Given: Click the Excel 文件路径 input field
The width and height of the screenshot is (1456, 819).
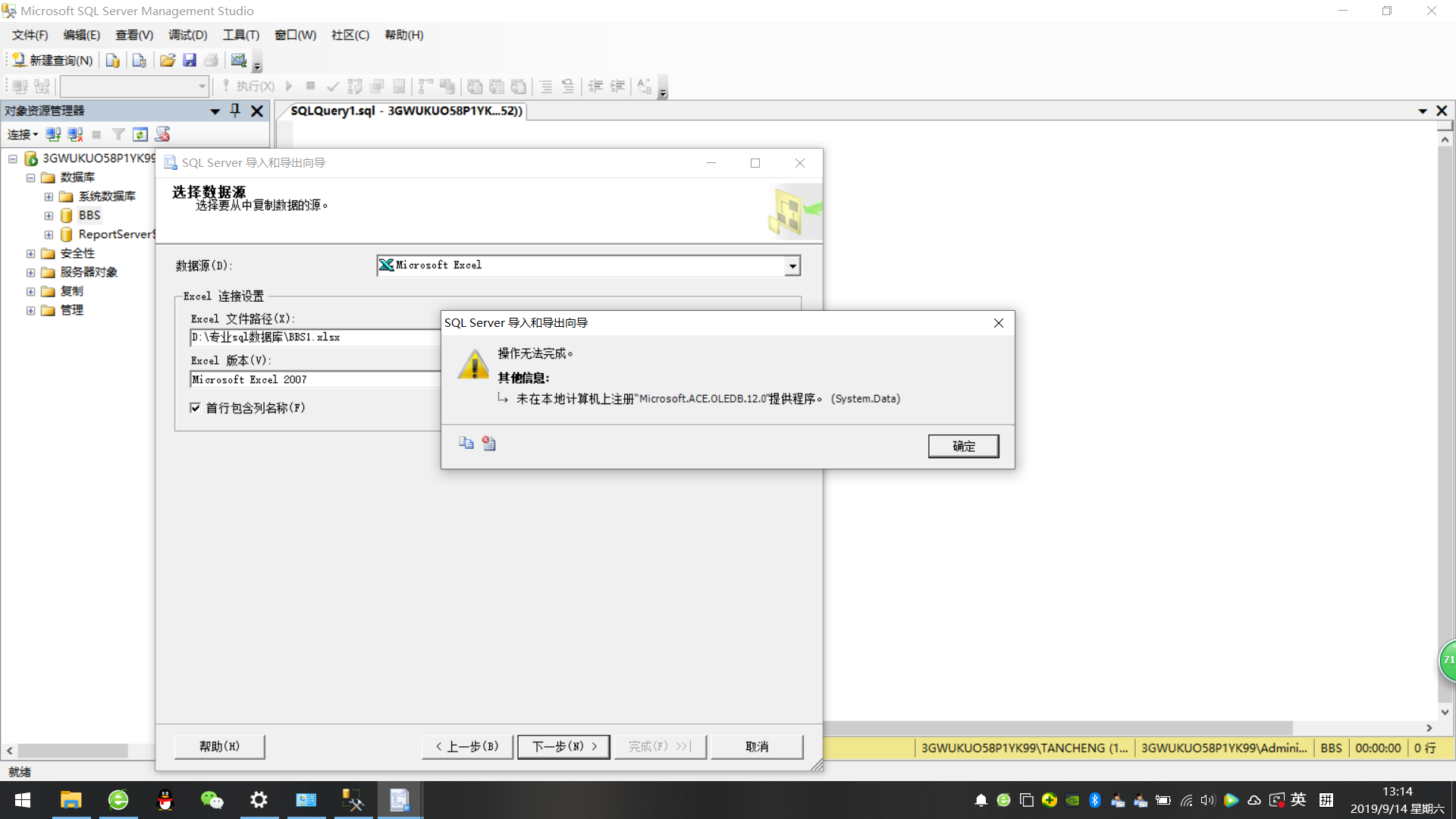Looking at the screenshot, I should [315, 337].
